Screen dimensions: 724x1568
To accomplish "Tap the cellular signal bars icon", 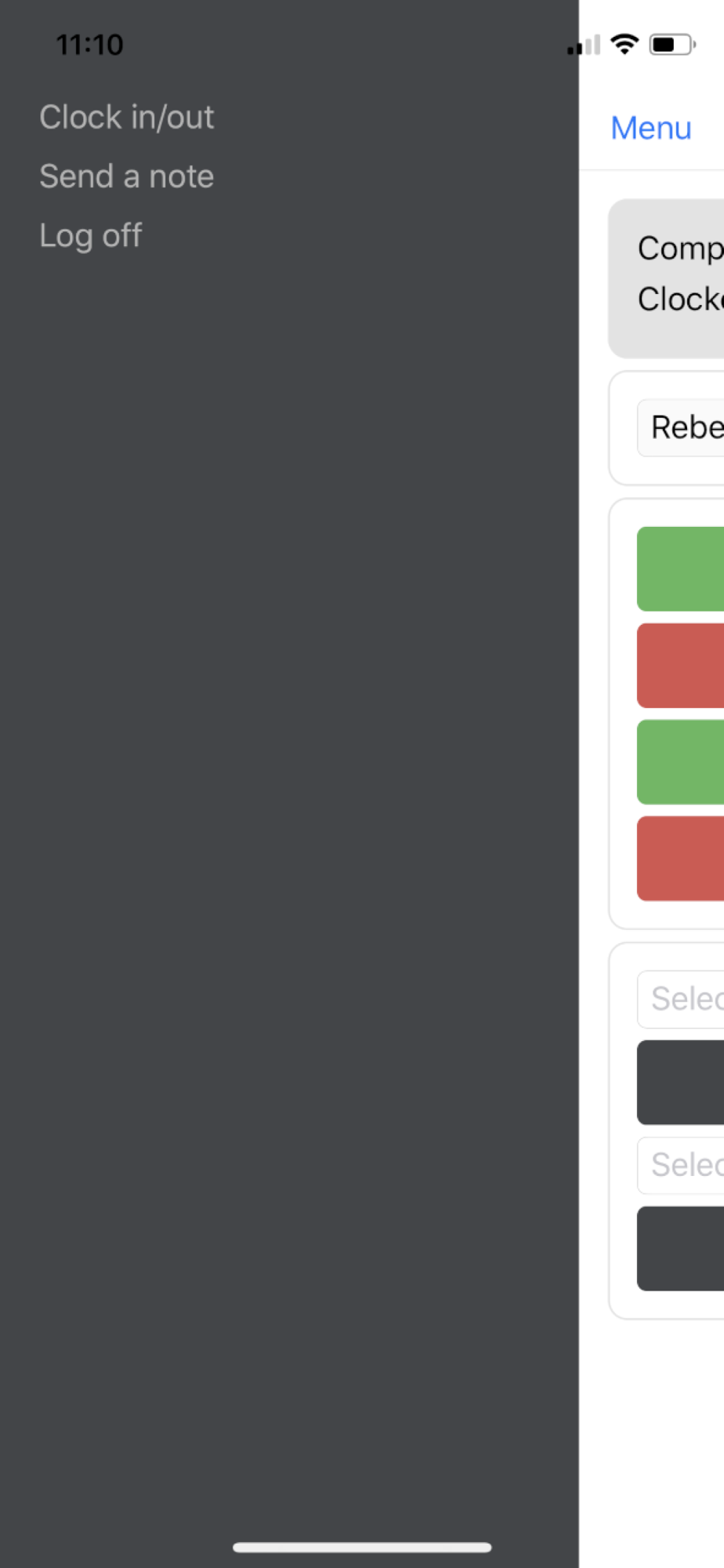I will coord(584,45).
